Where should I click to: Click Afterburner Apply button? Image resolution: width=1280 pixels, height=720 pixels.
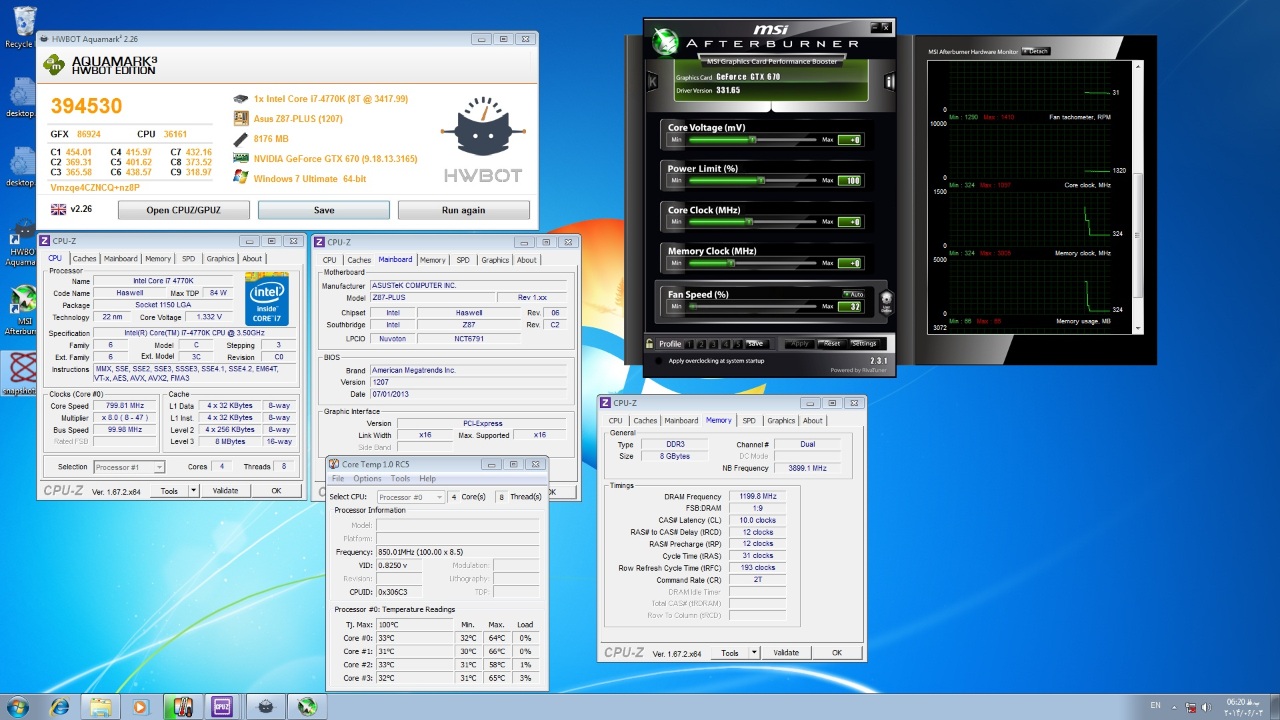click(799, 344)
